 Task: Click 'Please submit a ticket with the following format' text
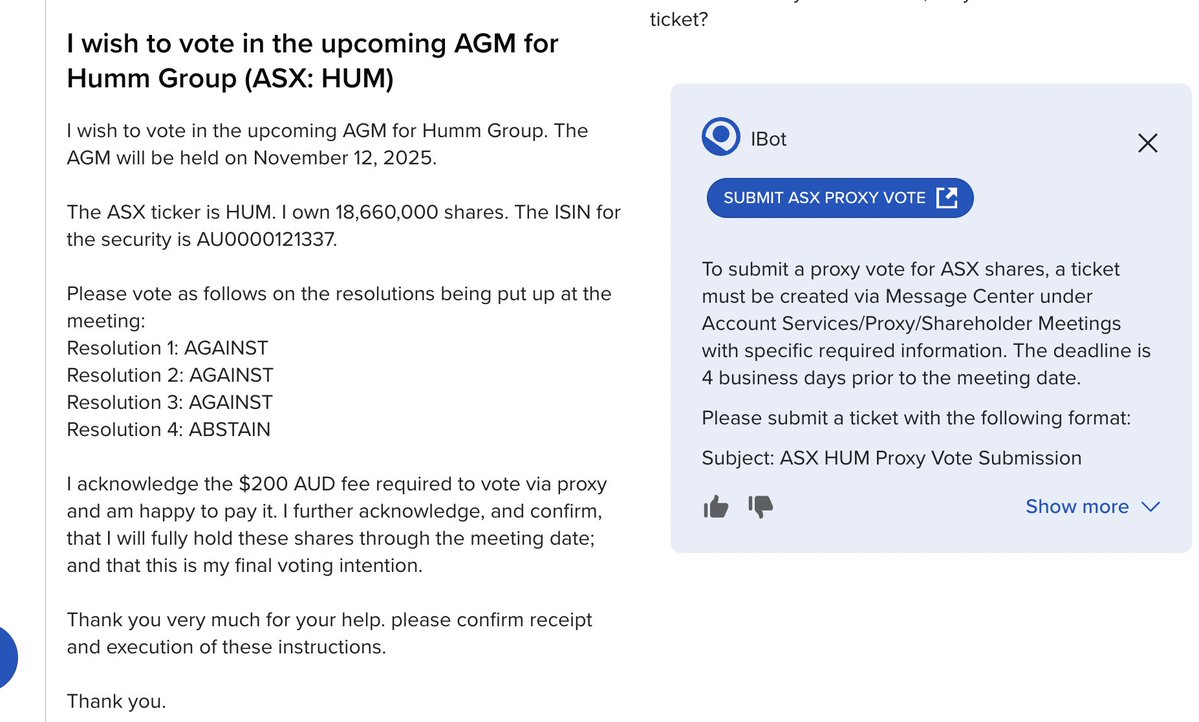[916, 418]
